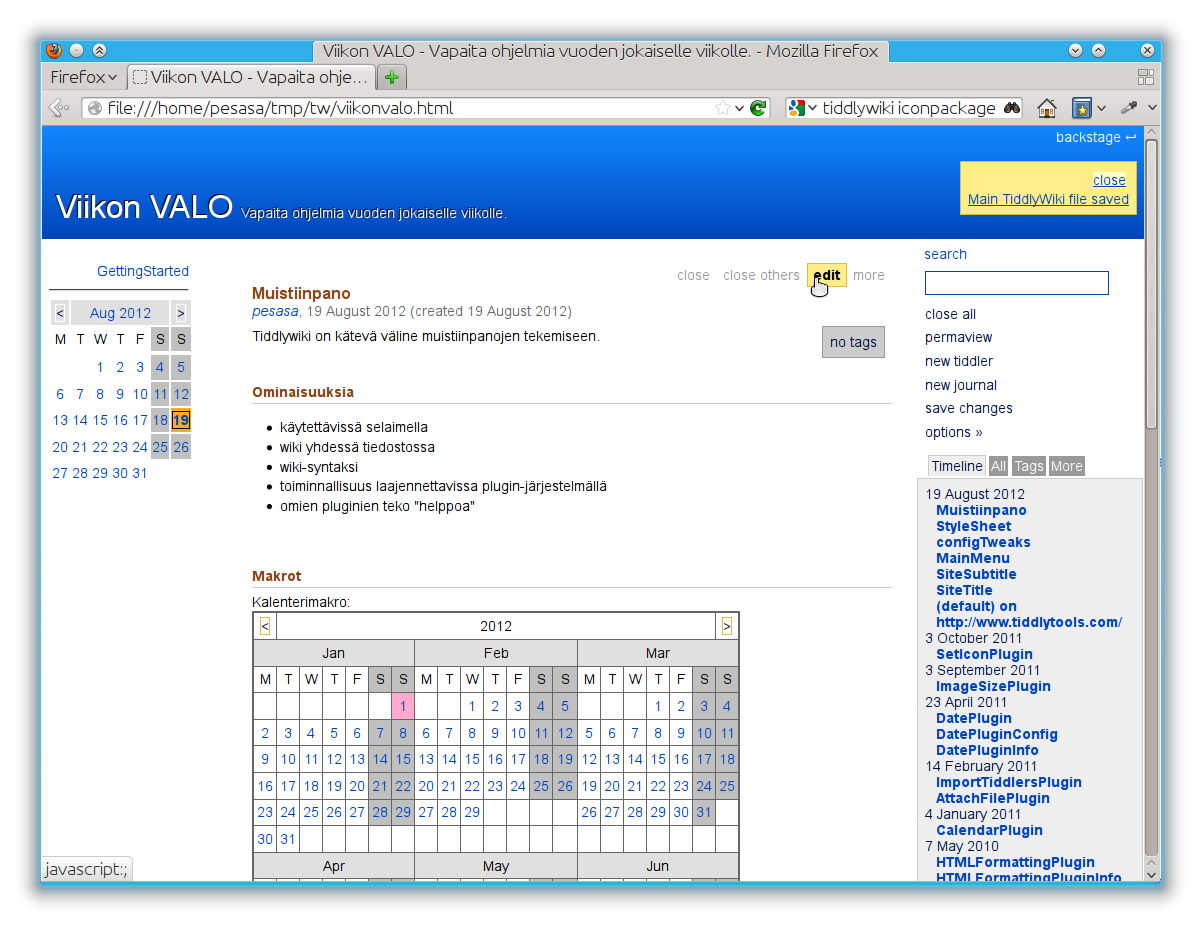Click the Aug 2012 month title link
This screenshot has height=925, width=1202.
[x=120, y=313]
